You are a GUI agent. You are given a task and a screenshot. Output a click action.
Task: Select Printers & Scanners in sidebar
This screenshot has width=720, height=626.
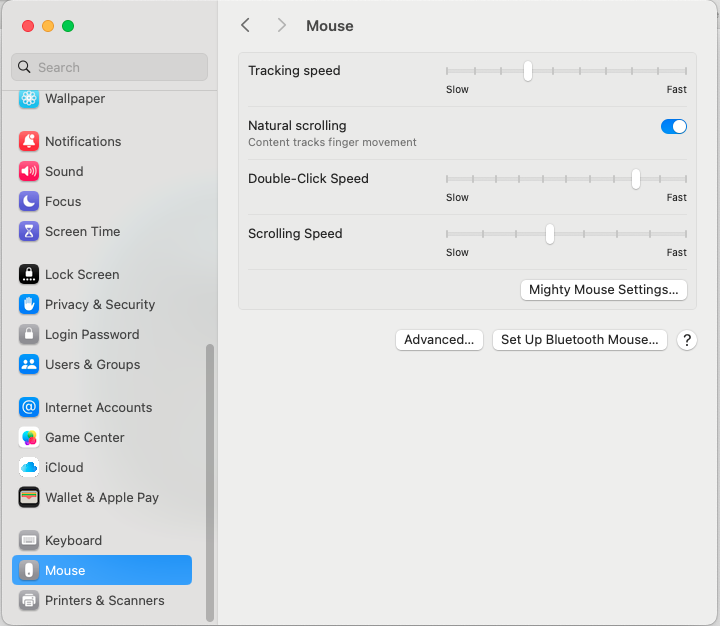(x=102, y=600)
